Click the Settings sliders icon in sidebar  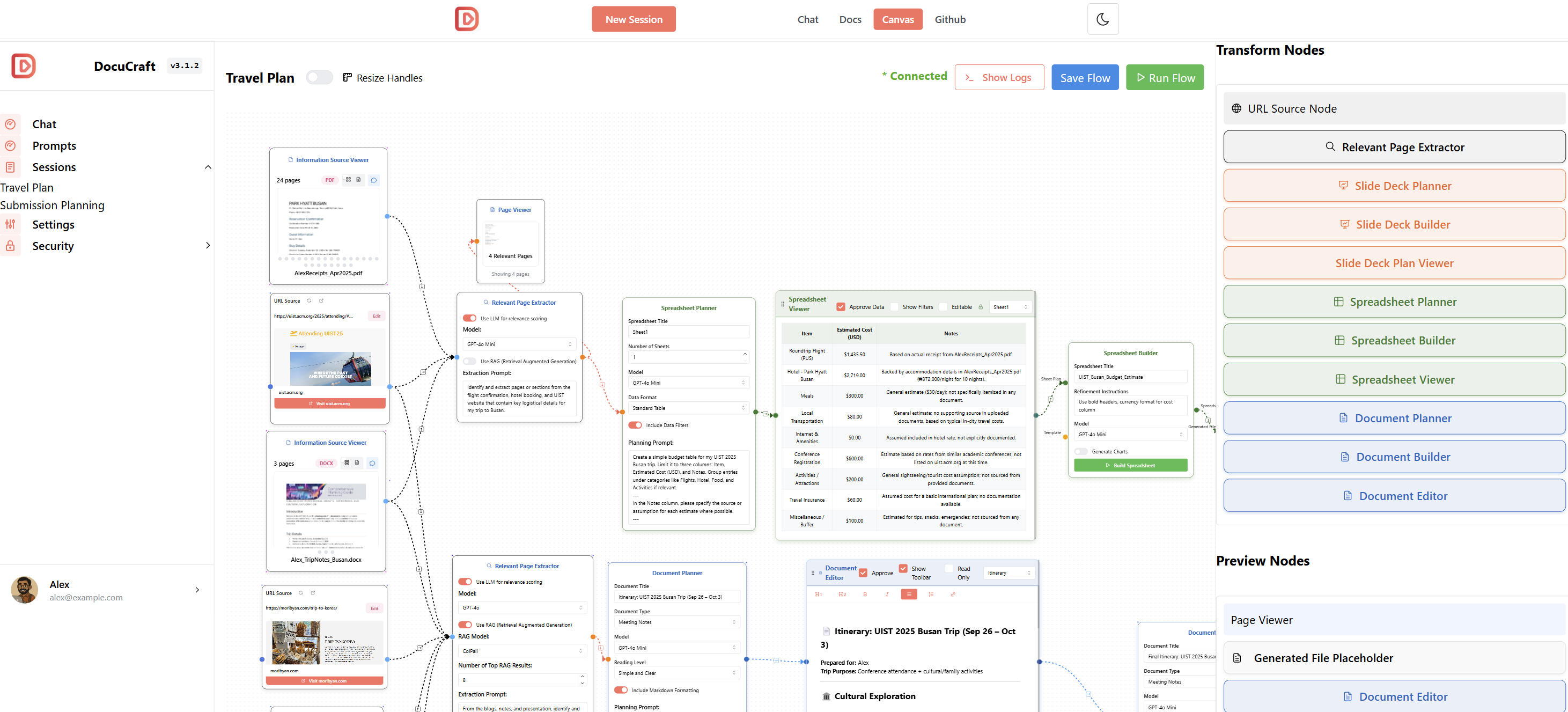click(x=10, y=225)
